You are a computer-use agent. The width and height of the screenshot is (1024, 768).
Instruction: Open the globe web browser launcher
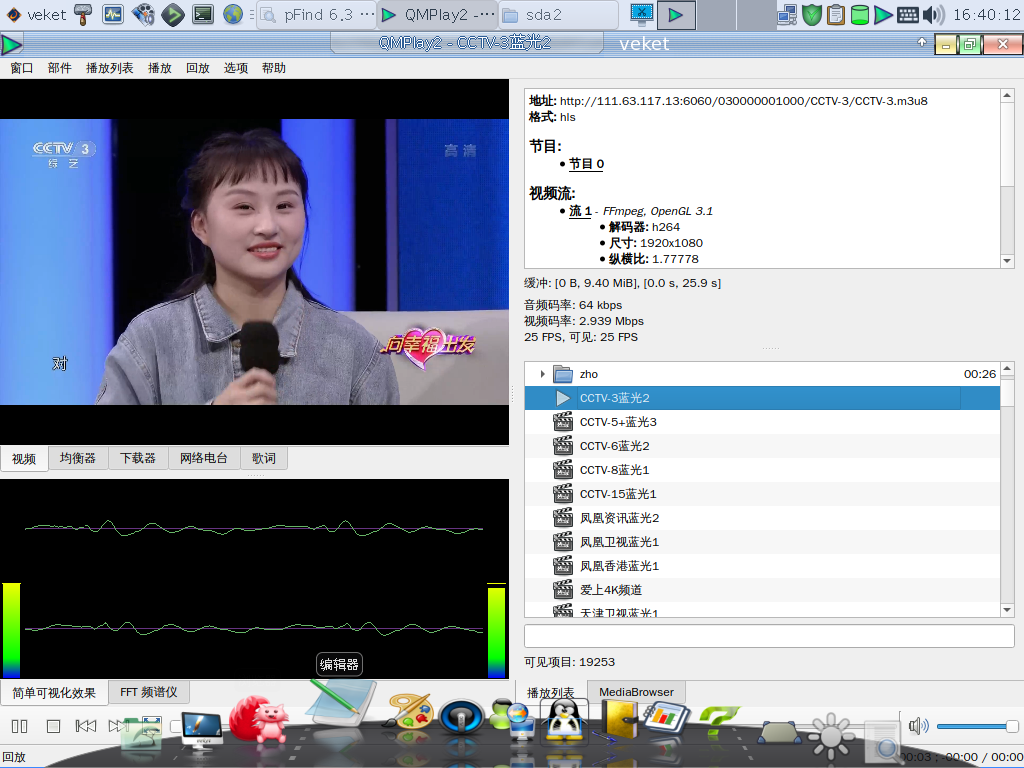click(x=232, y=14)
